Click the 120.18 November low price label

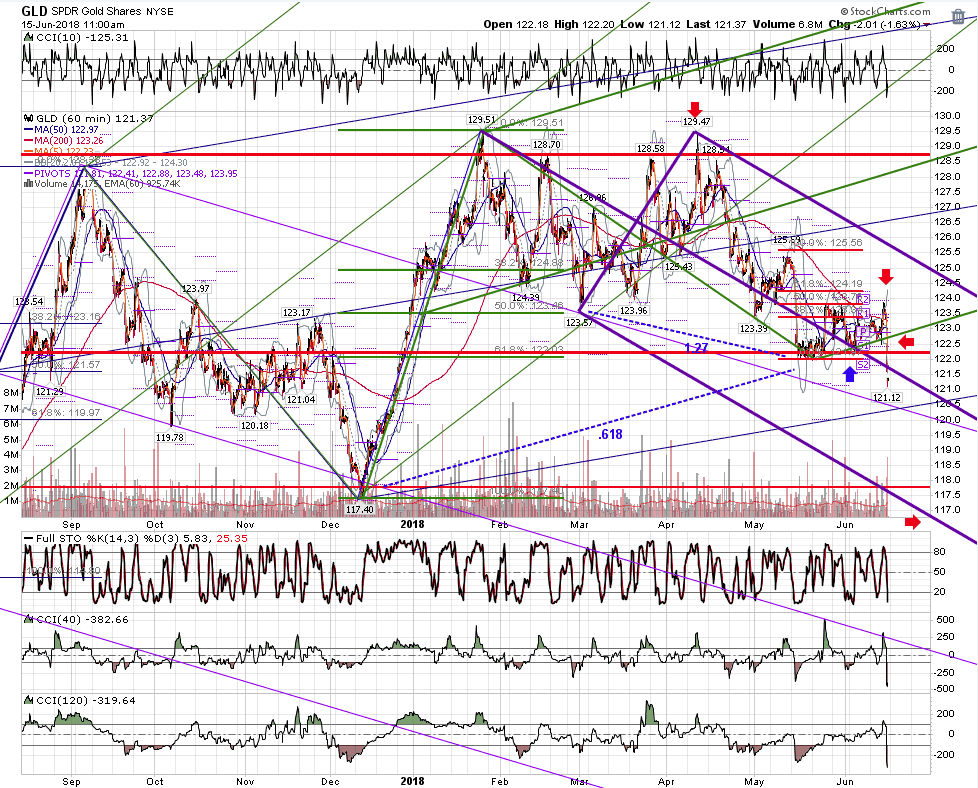pyautogui.click(x=254, y=426)
